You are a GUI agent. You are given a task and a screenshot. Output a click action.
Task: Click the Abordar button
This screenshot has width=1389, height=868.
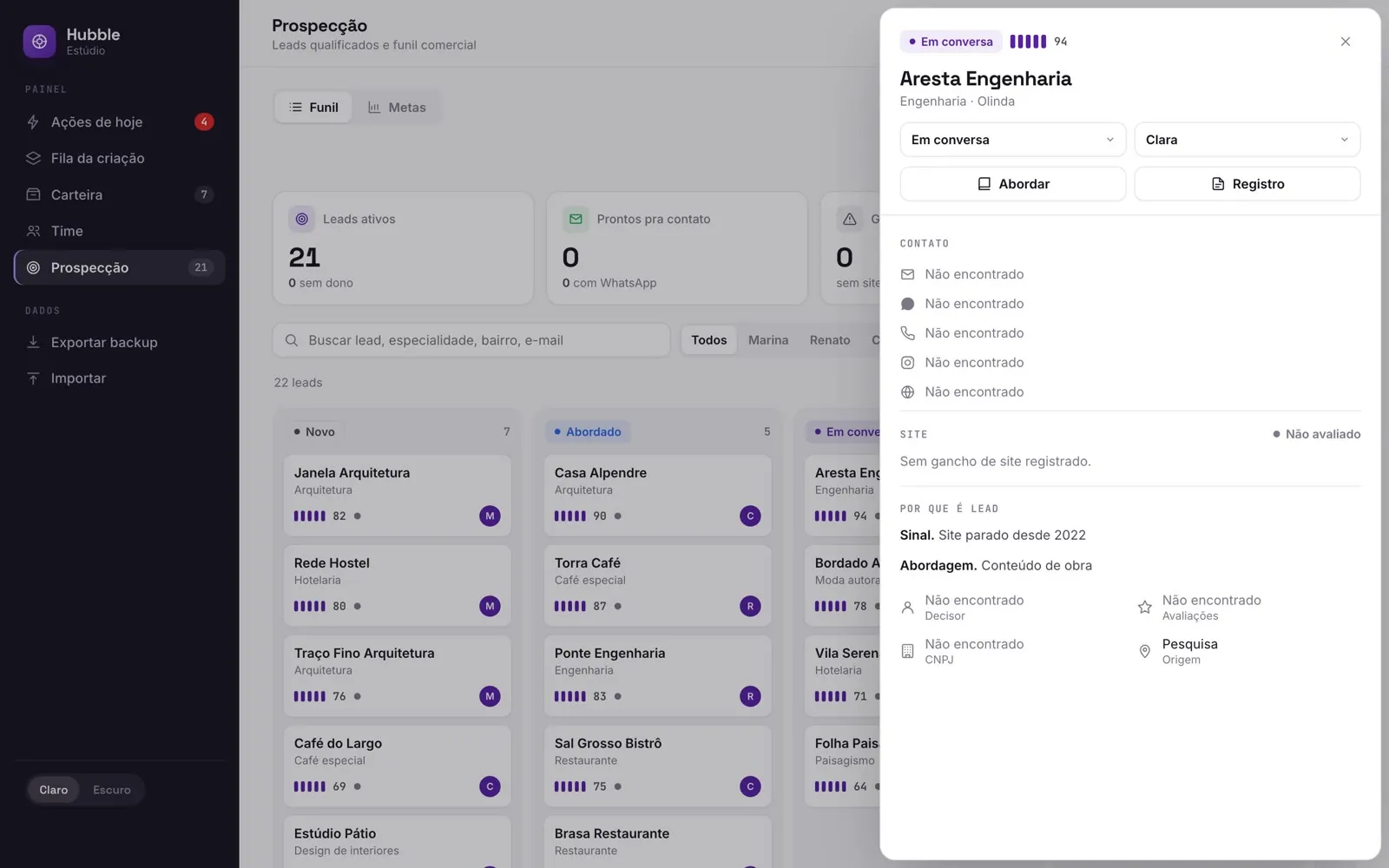click(1012, 184)
